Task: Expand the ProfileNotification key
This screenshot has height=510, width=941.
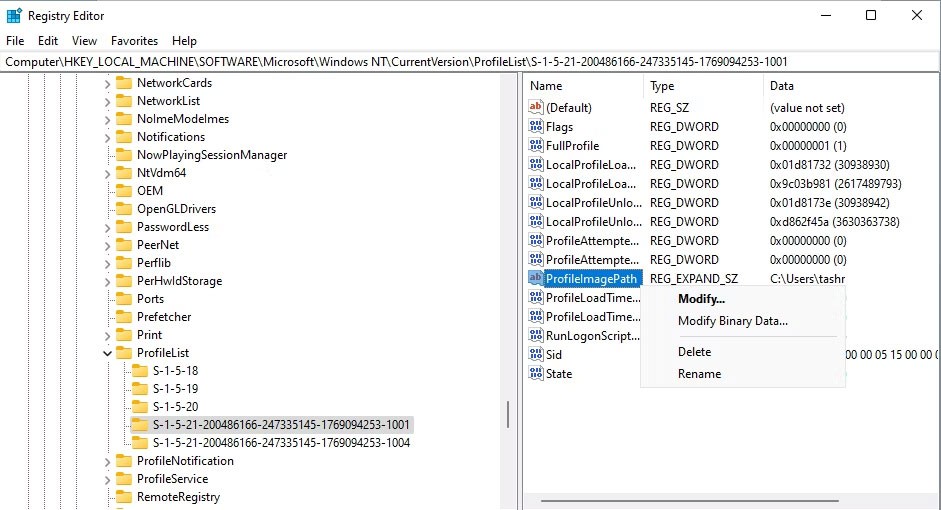Action: click(107, 461)
